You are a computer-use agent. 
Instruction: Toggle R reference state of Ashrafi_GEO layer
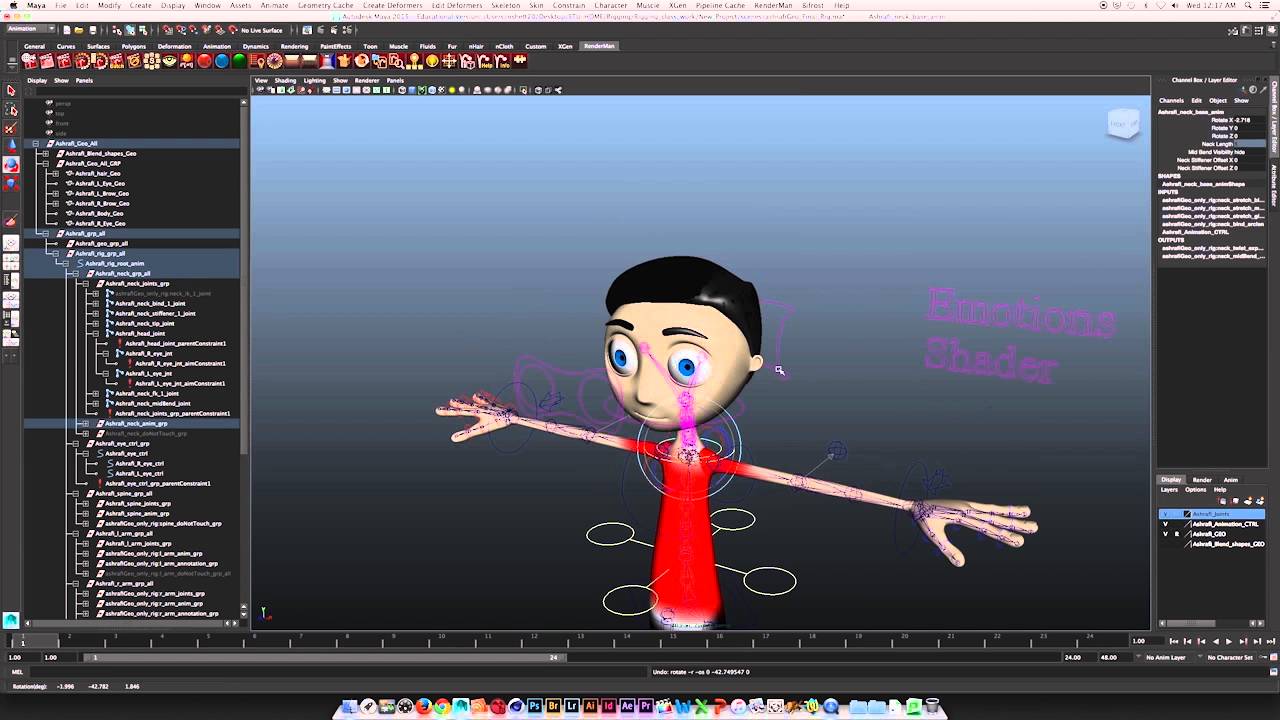pyautogui.click(x=1176, y=534)
